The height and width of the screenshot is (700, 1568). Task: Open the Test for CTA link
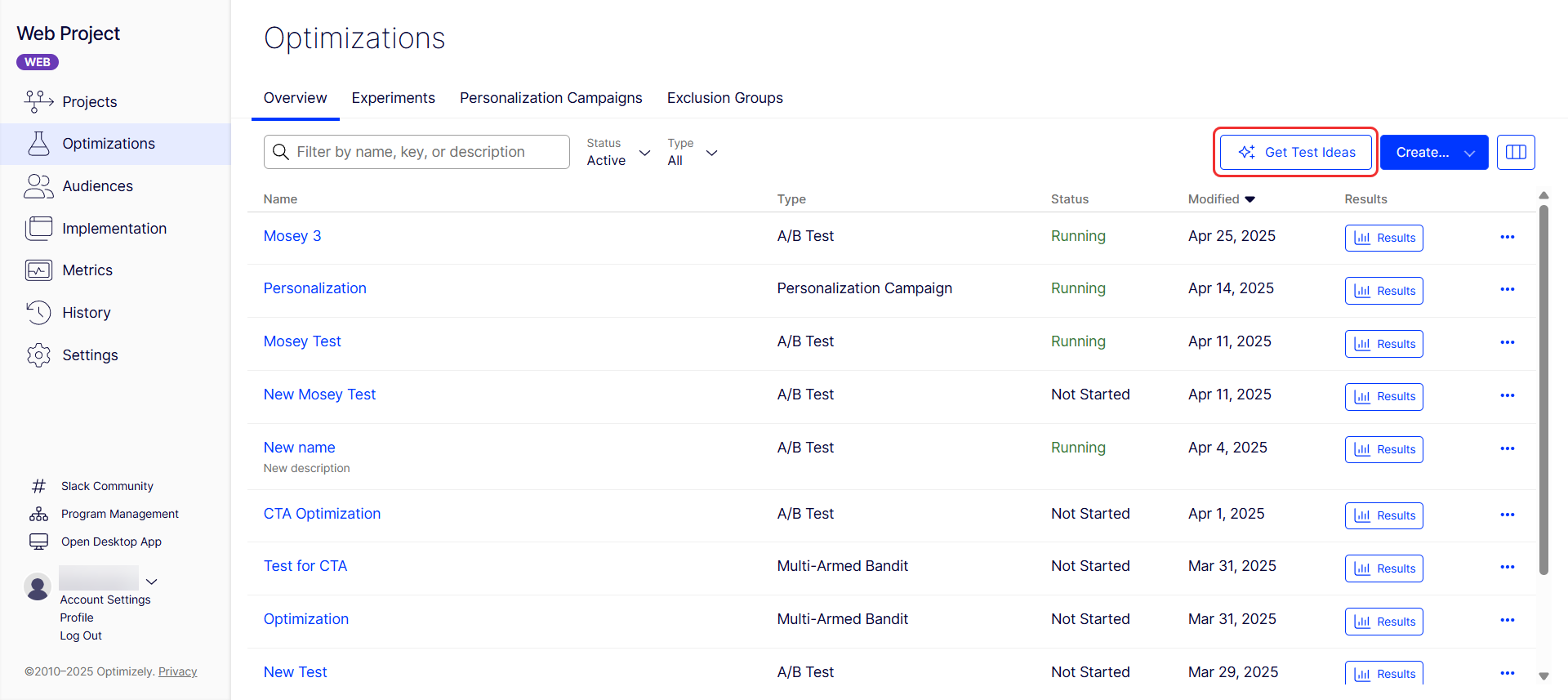pos(305,566)
